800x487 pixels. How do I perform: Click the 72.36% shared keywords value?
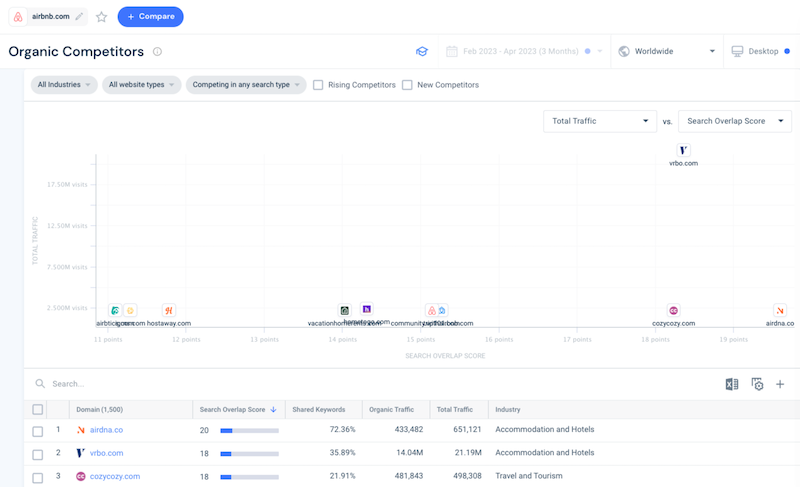[342, 429]
